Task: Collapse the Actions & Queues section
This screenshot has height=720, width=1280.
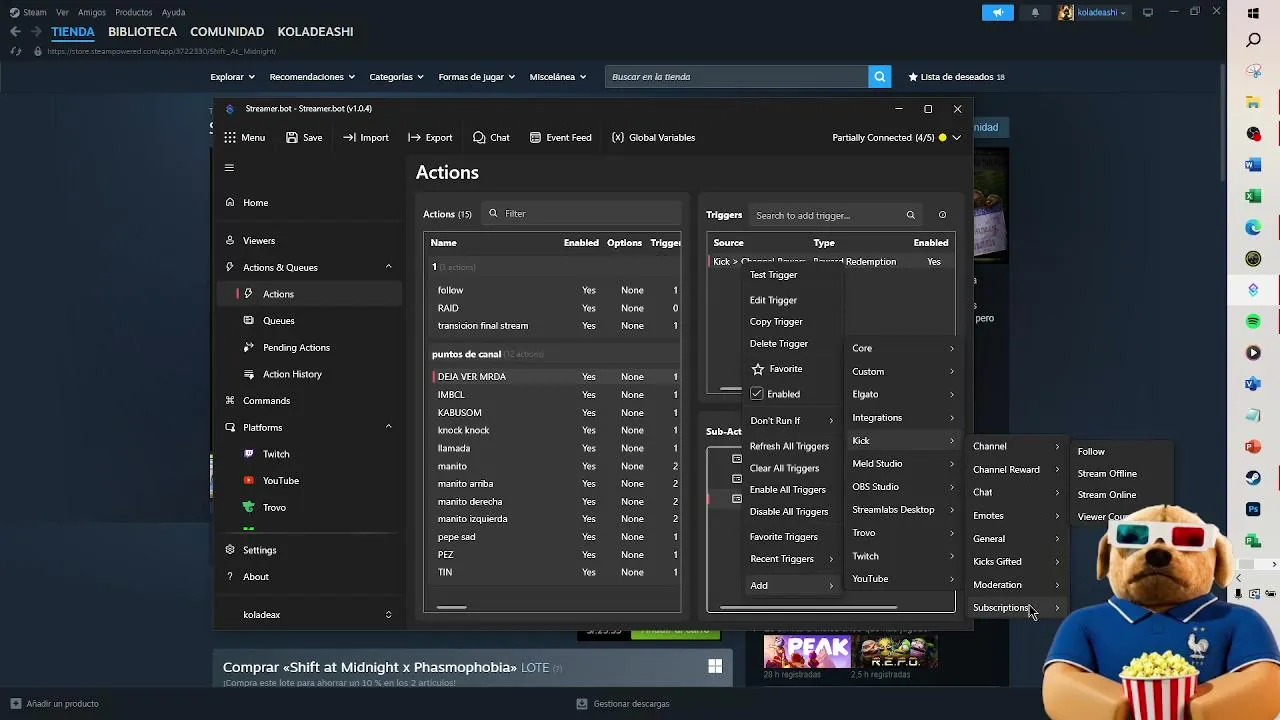Action: click(x=389, y=267)
